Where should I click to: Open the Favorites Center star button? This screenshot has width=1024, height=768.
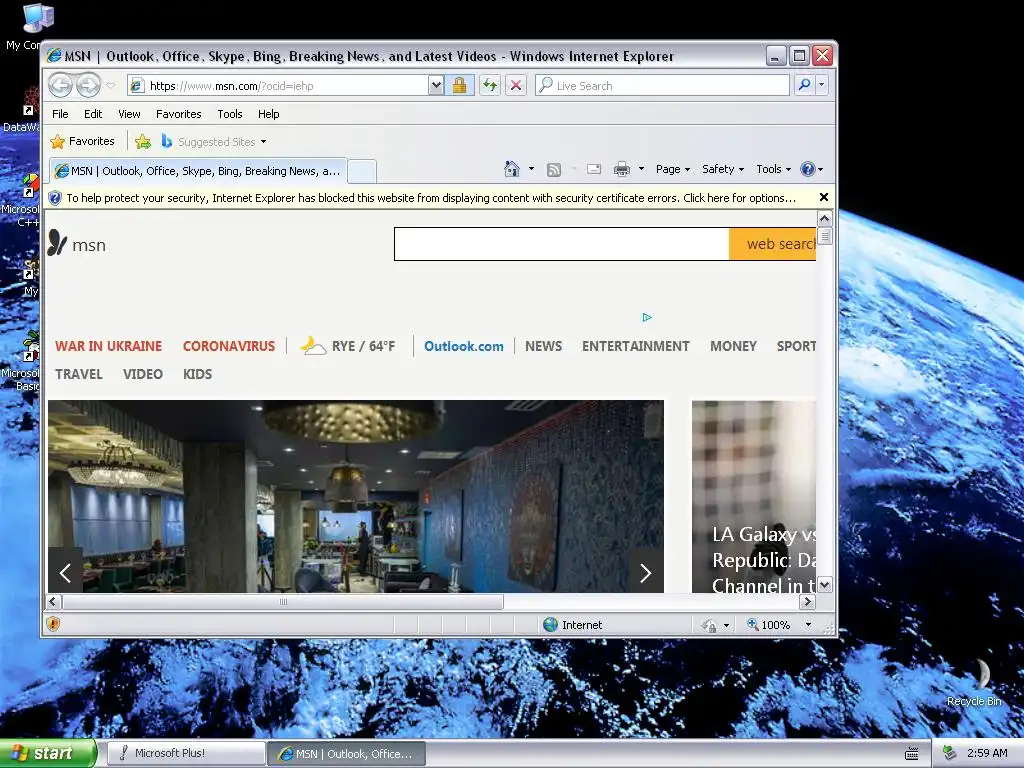(x=83, y=141)
